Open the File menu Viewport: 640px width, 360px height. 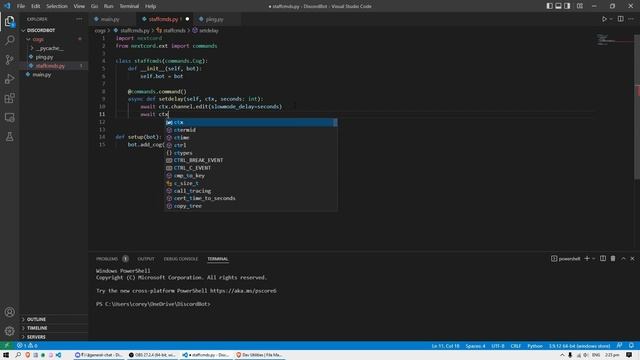pos(21,6)
